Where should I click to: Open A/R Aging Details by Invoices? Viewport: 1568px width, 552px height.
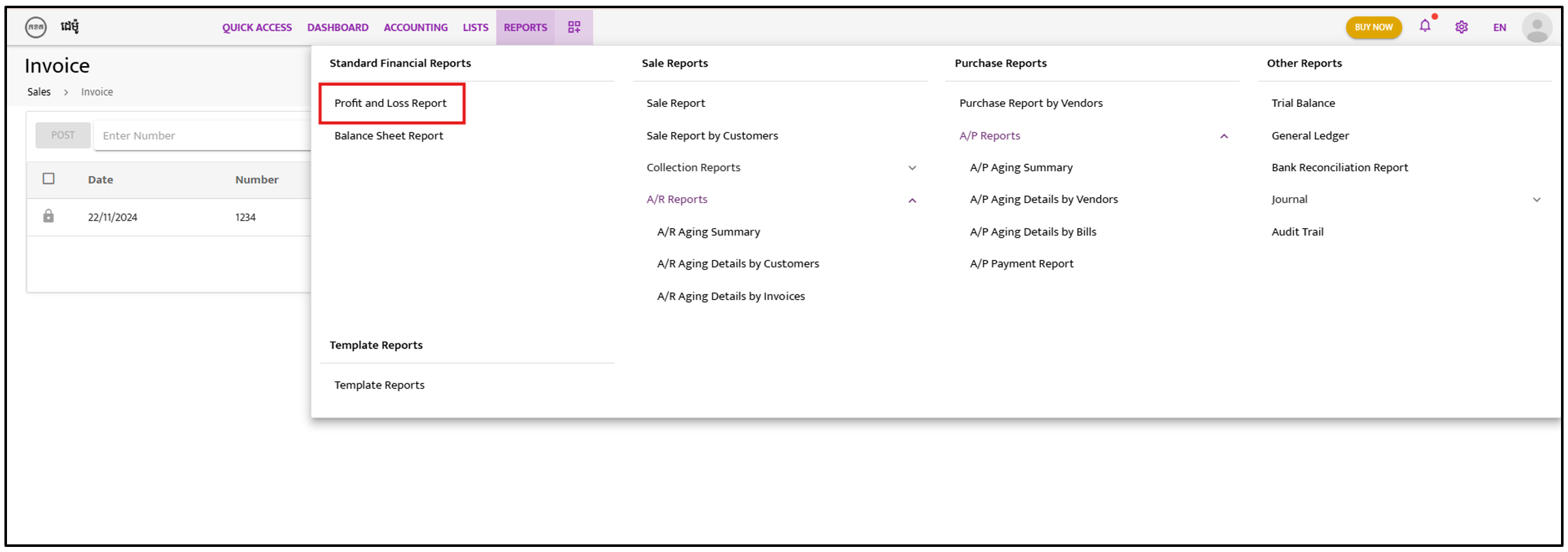point(731,296)
